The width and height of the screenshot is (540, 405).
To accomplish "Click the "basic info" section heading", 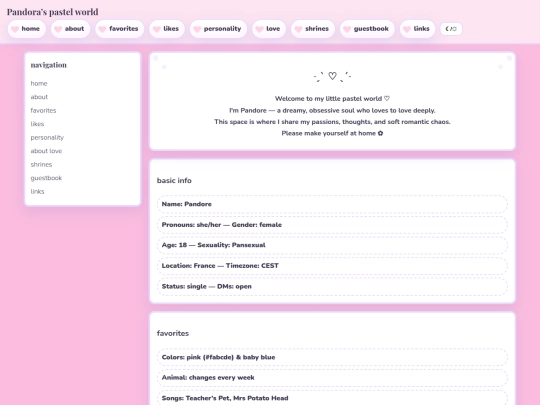I will (x=174, y=180).
